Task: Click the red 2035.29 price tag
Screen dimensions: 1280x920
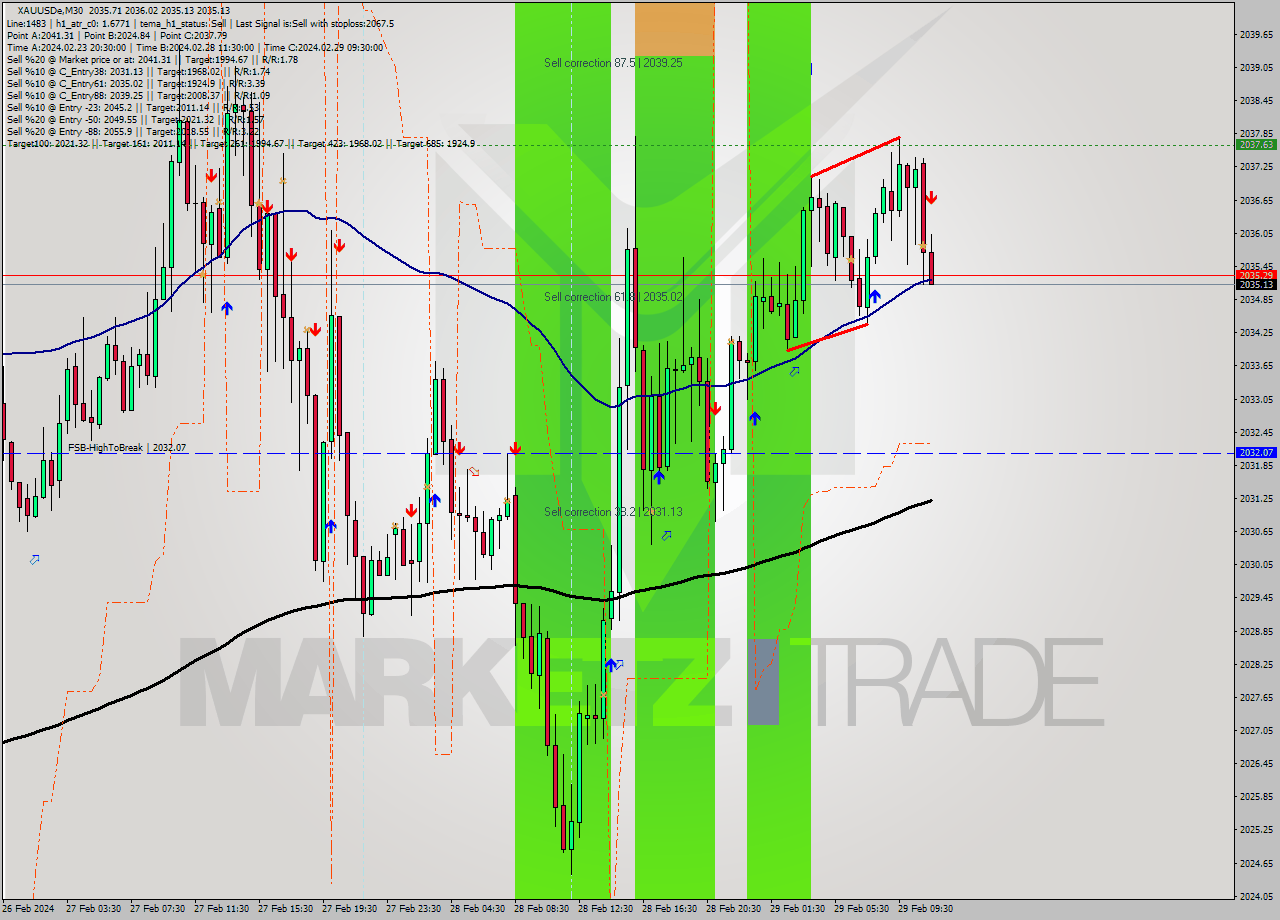Action: click(x=1256, y=275)
